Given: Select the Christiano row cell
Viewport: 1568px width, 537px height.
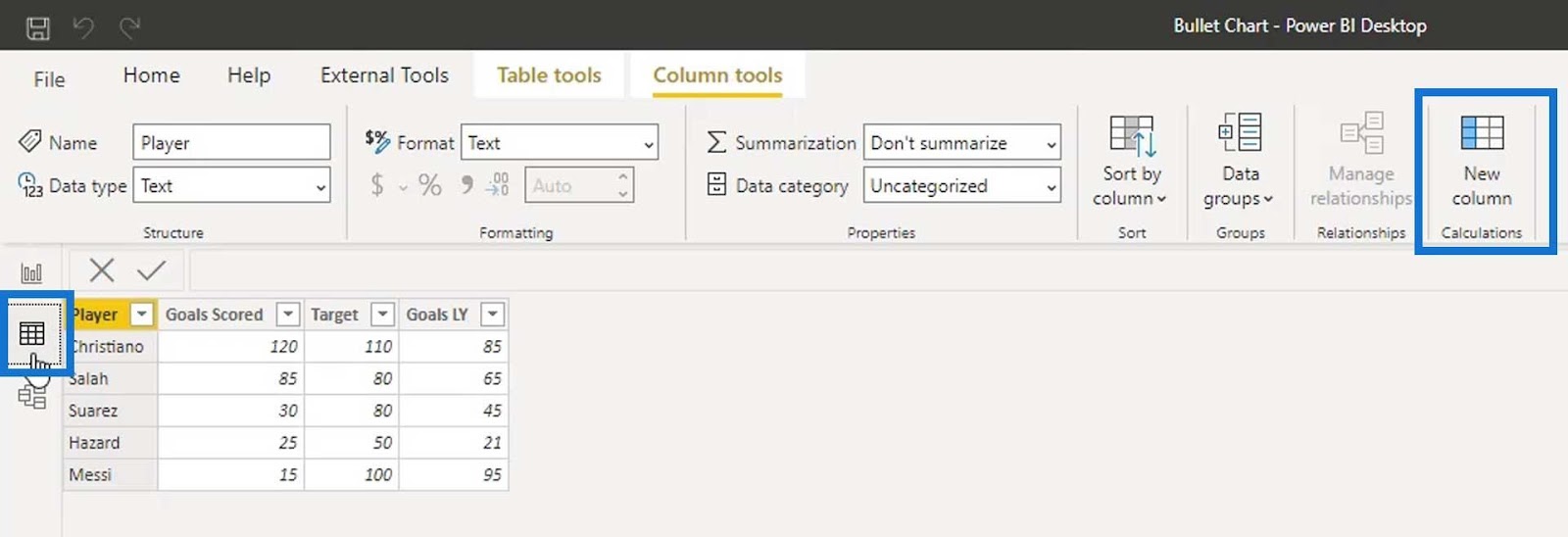Looking at the screenshot, I should point(110,347).
